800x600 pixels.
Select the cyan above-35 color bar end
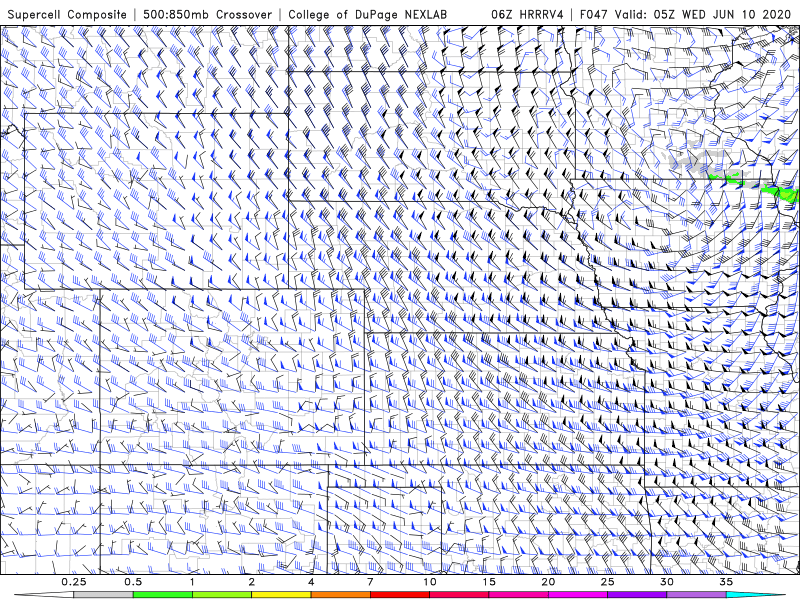coord(755,595)
